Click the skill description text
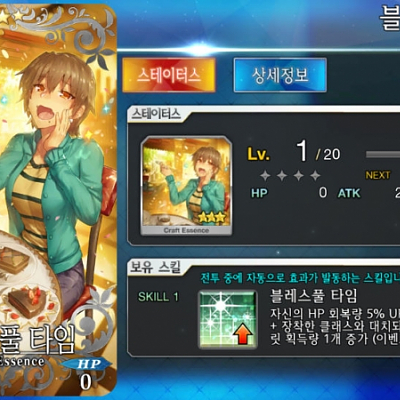The height and width of the screenshot is (400, 400). [x=335, y=327]
